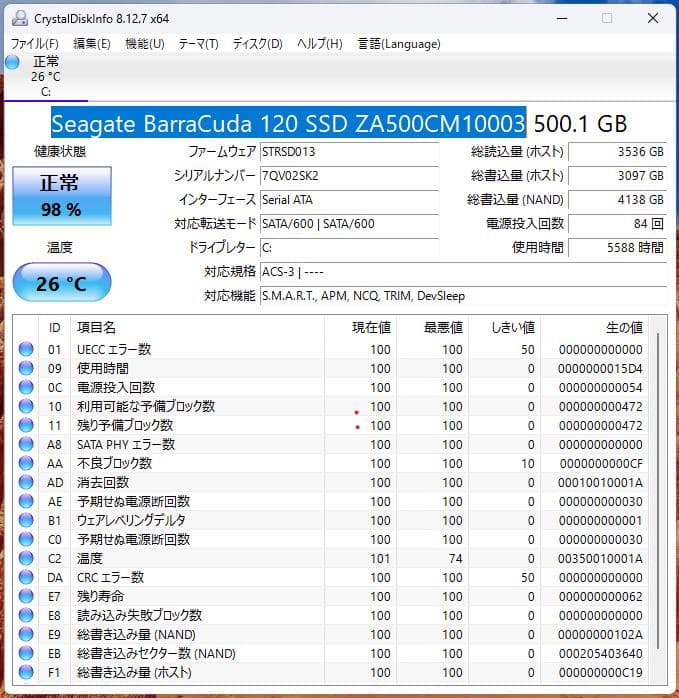The width and height of the screenshot is (679, 698).
Task: Click the 対応機能 field listing S.M.A.R.T., APM
Action: pos(464,296)
